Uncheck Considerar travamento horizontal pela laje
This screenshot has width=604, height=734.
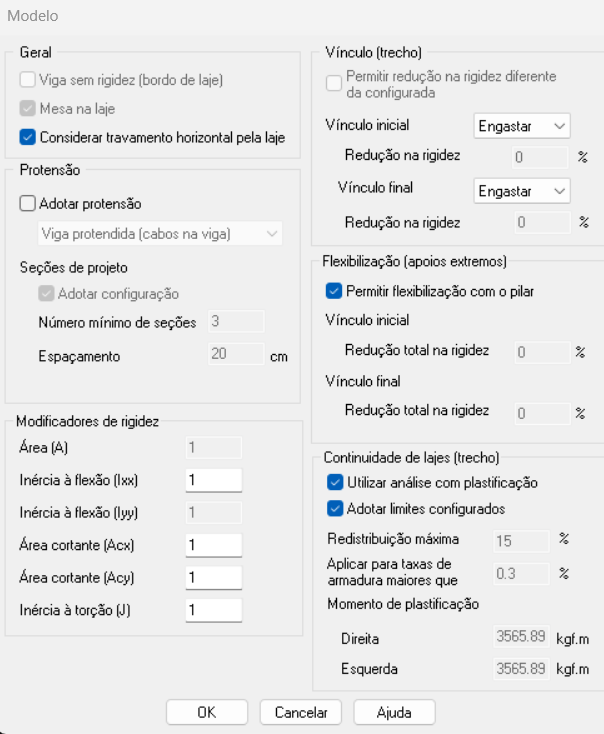tap(27, 137)
